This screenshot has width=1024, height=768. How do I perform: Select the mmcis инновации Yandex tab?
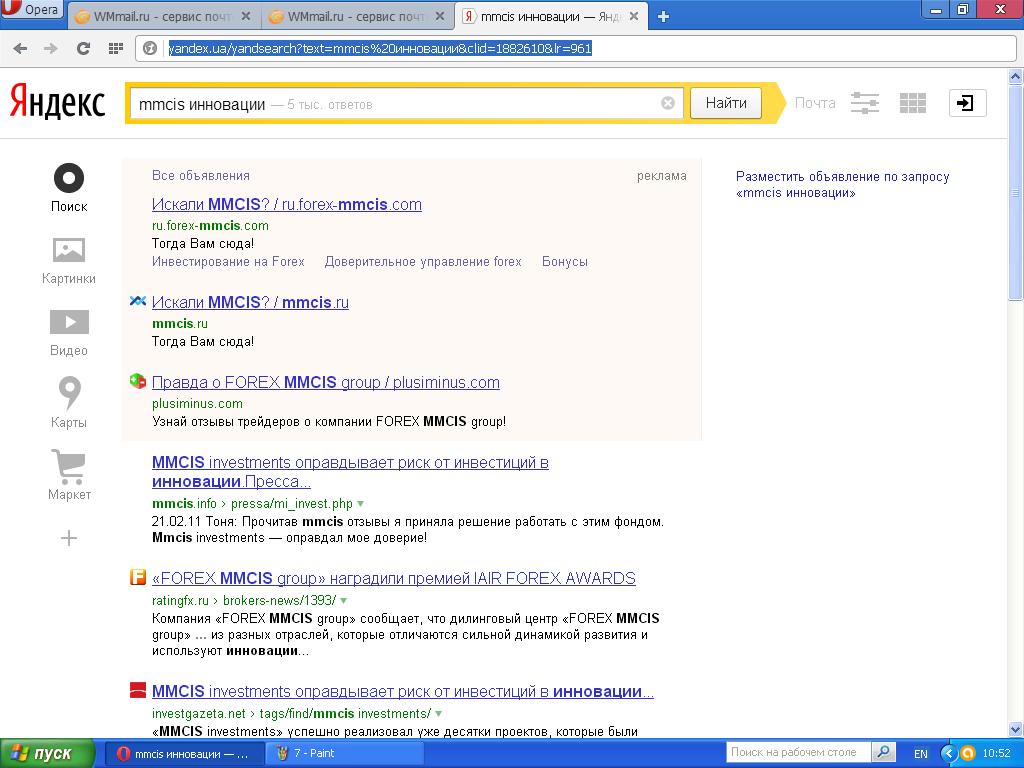coord(552,17)
